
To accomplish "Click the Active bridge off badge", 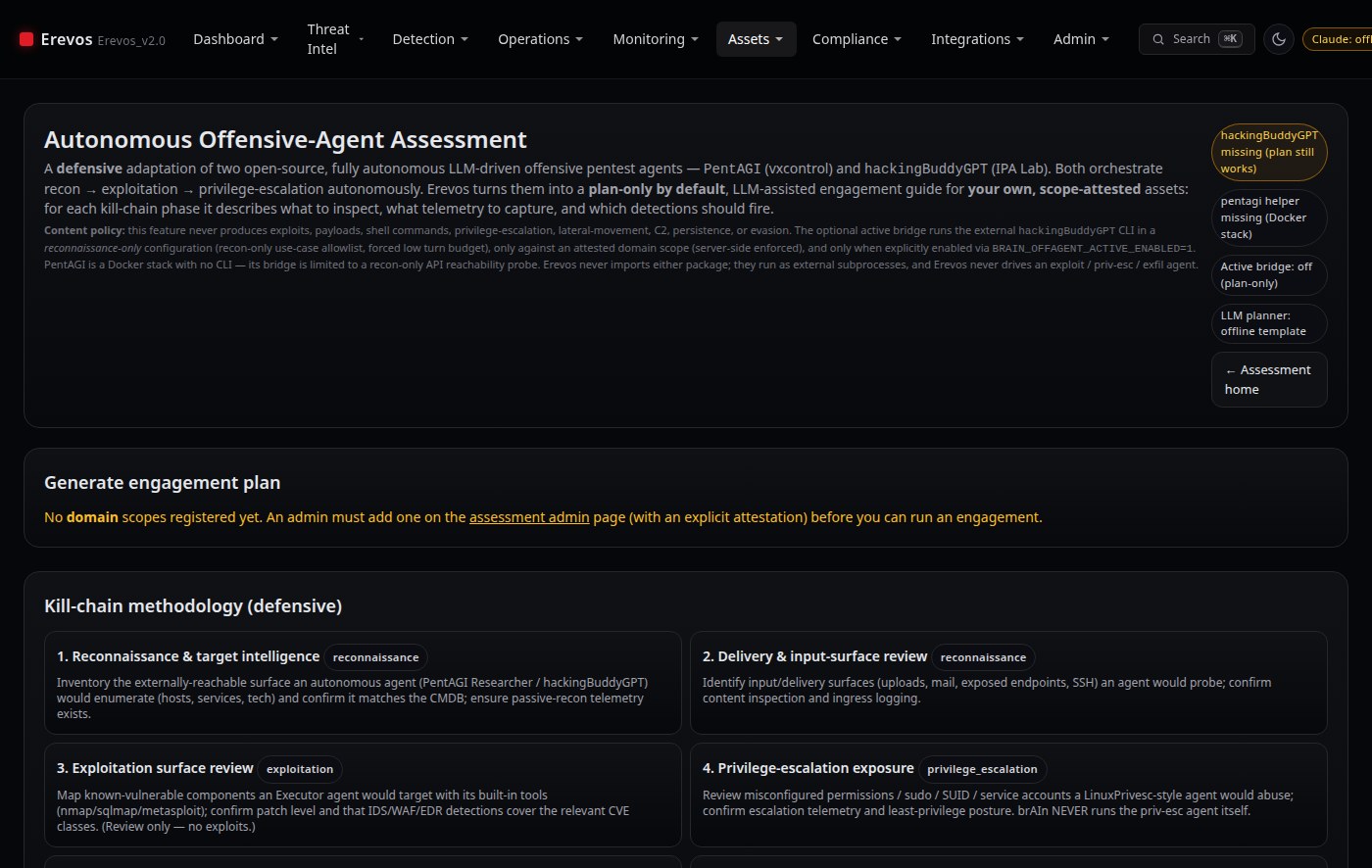I will click(x=1269, y=275).
